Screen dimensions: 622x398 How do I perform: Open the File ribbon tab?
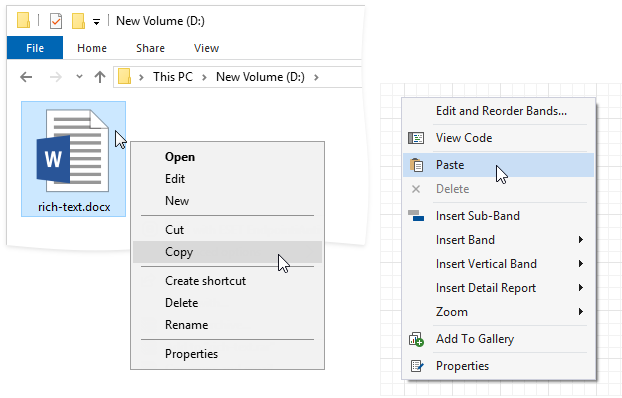point(35,48)
